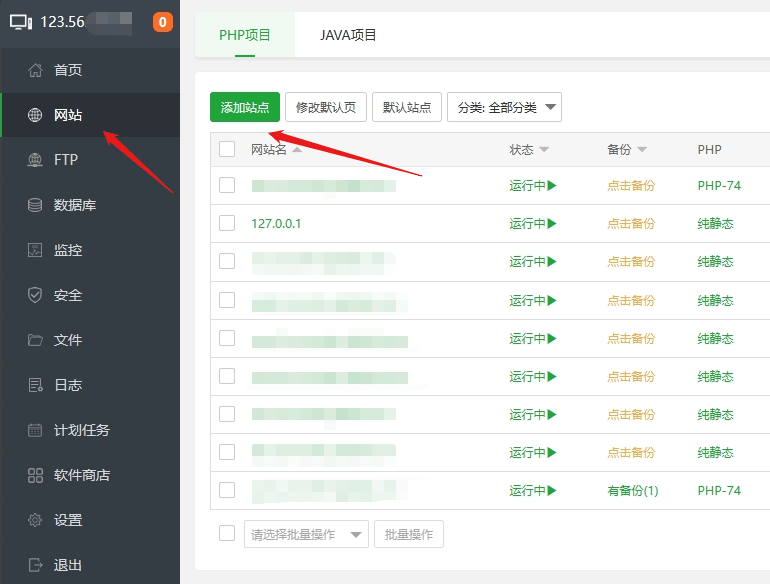Open 监控 monitoring icon
The image size is (770, 584).
(36, 250)
